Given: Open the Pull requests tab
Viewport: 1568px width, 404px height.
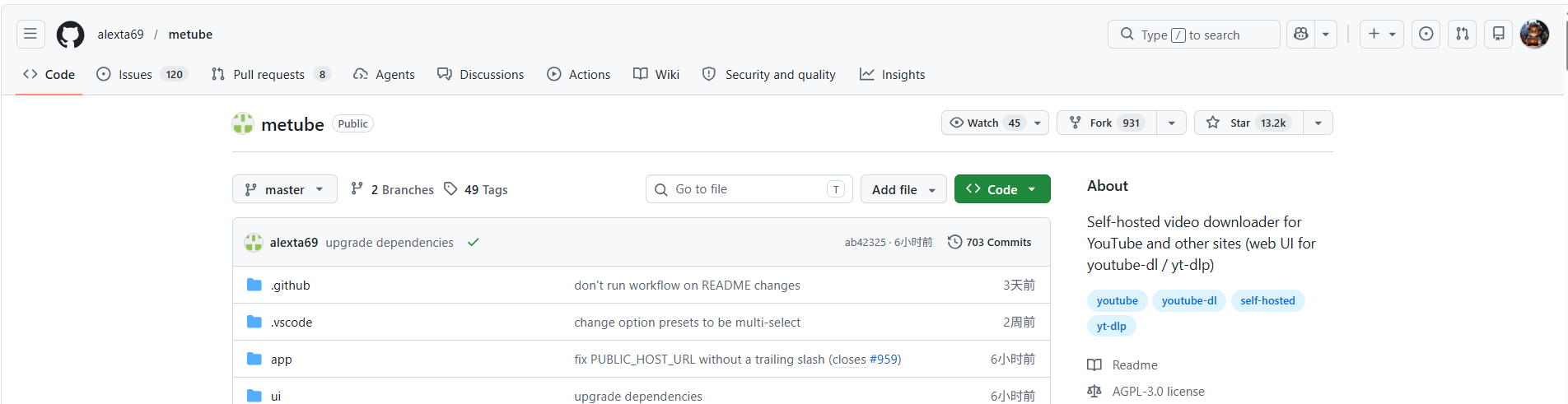Looking at the screenshot, I should coord(268,75).
